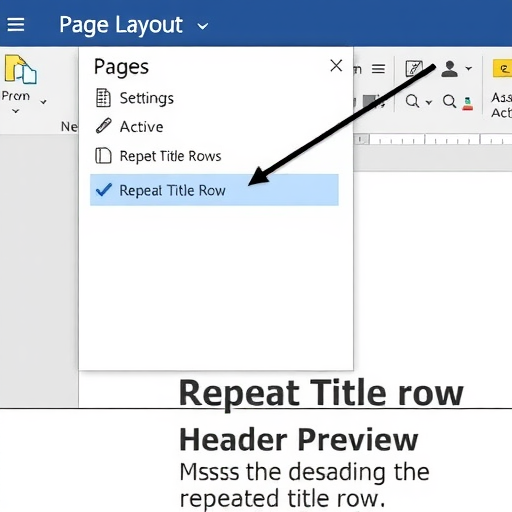Click the Pages panel heading
This screenshot has height=512, width=512.
point(121,67)
